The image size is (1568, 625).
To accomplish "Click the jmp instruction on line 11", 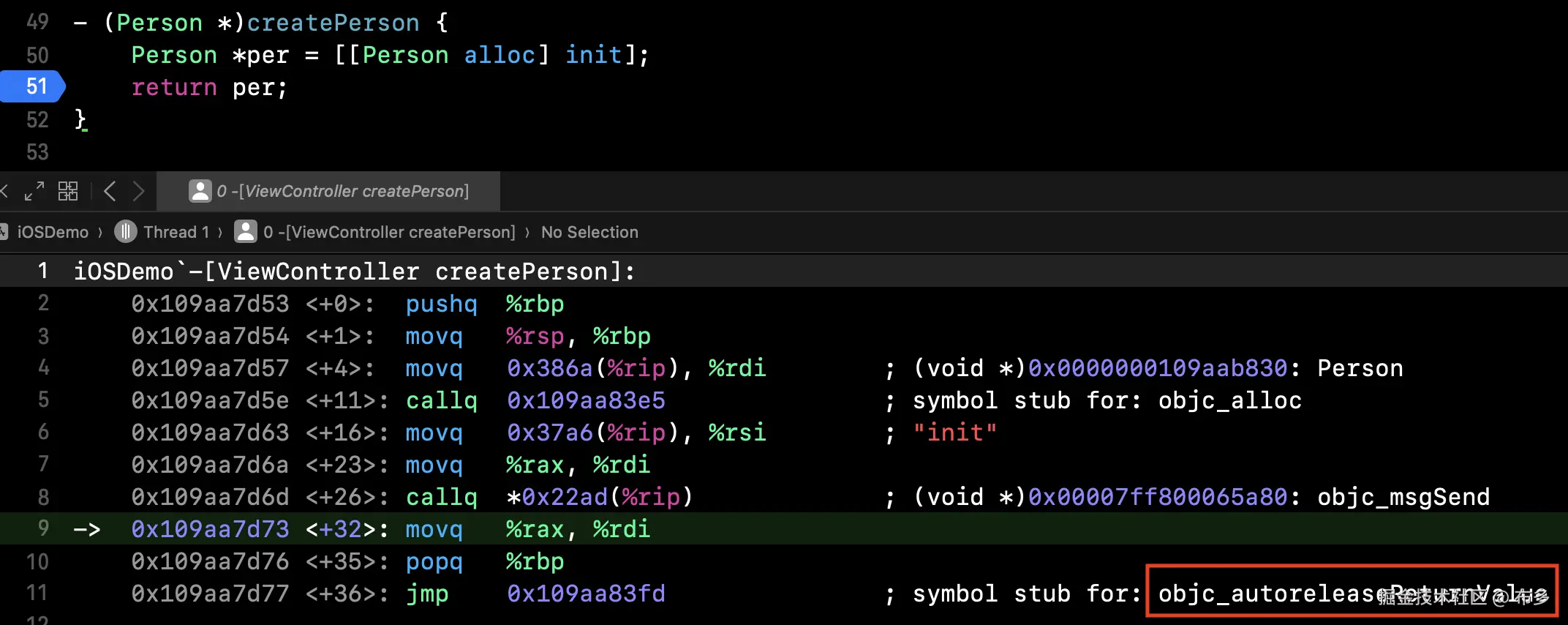I will [427, 594].
